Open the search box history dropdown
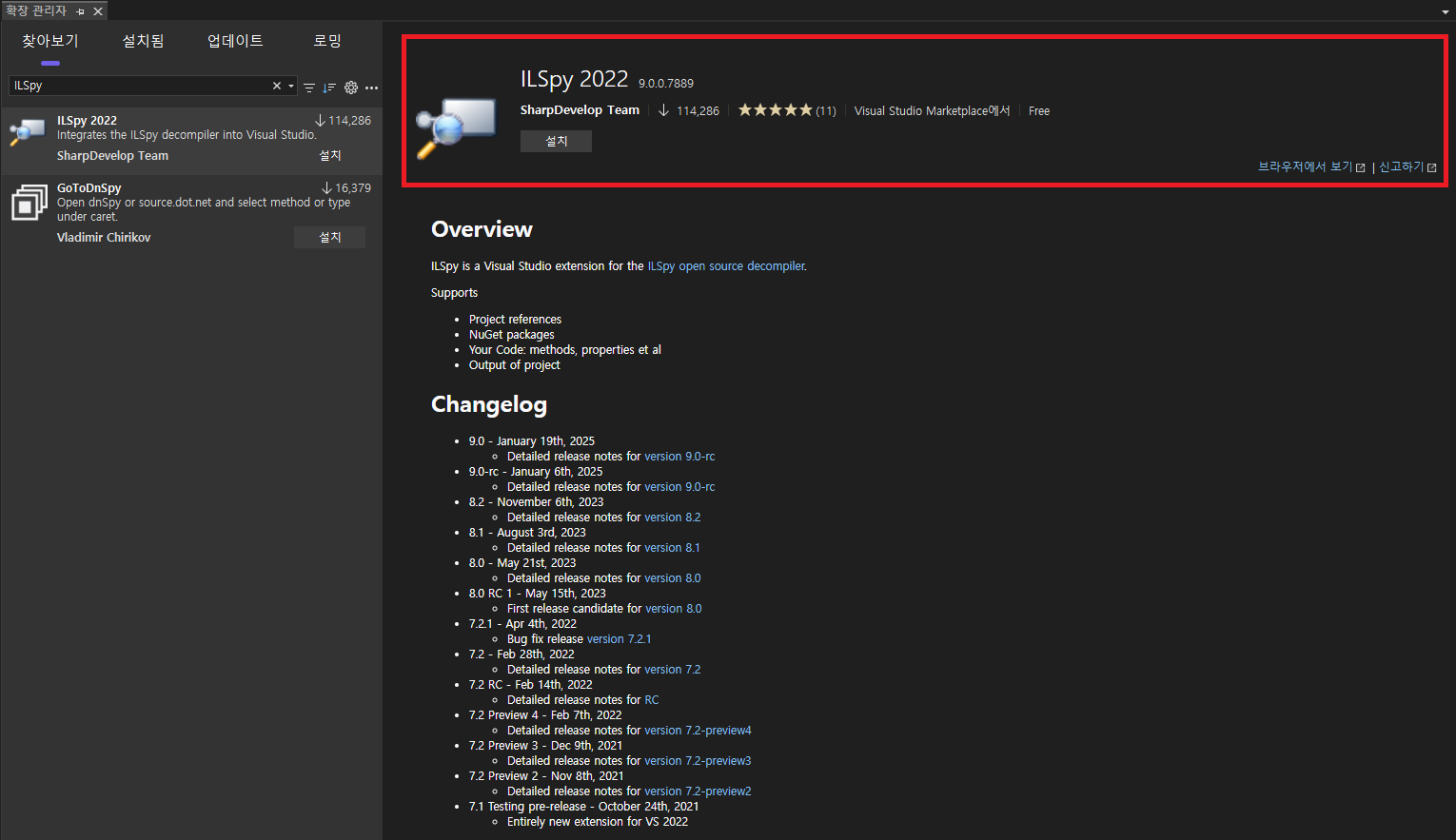The width and height of the screenshot is (1456, 840). click(x=291, y=86)
